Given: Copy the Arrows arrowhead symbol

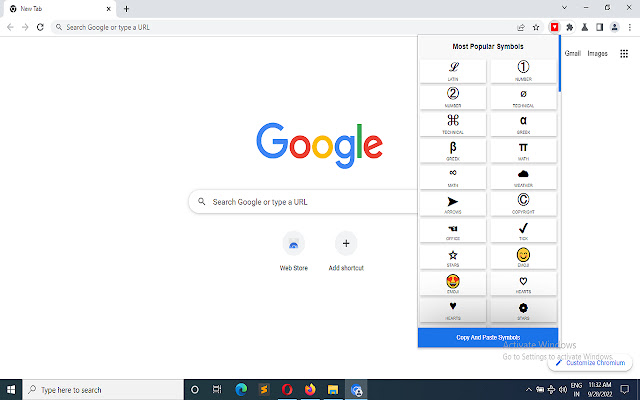Looking at the screenshot, I should pos(453,204).
